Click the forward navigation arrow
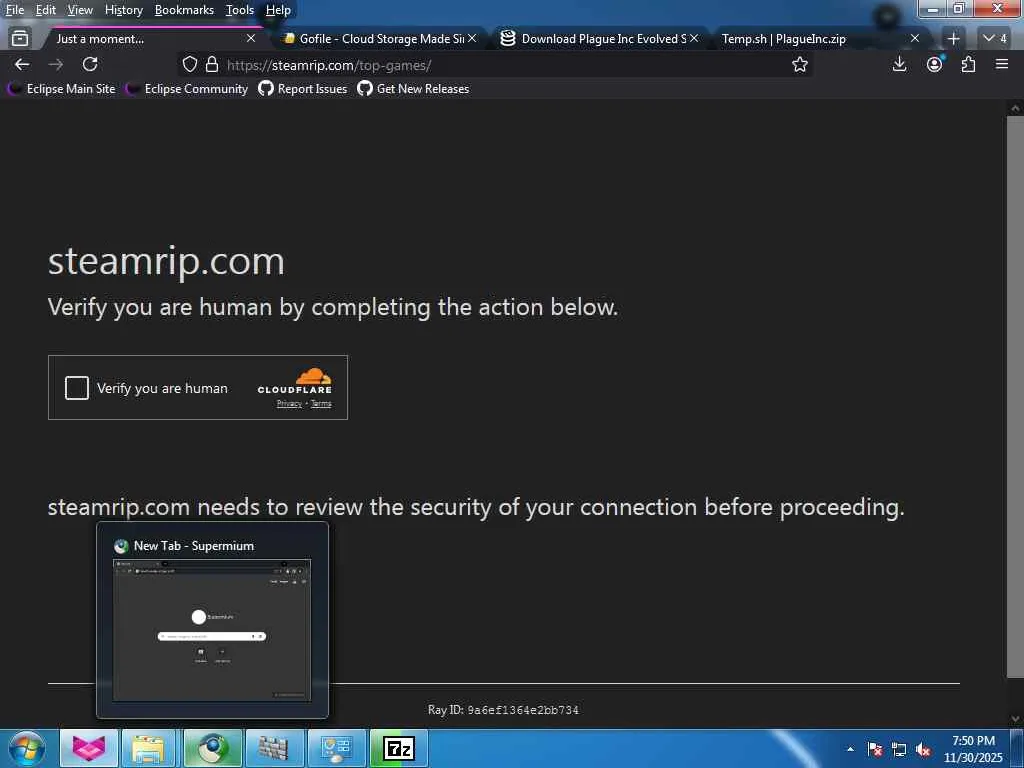Screen dimensions: 1024x768 pyautogui.click(x=56, y=64)
